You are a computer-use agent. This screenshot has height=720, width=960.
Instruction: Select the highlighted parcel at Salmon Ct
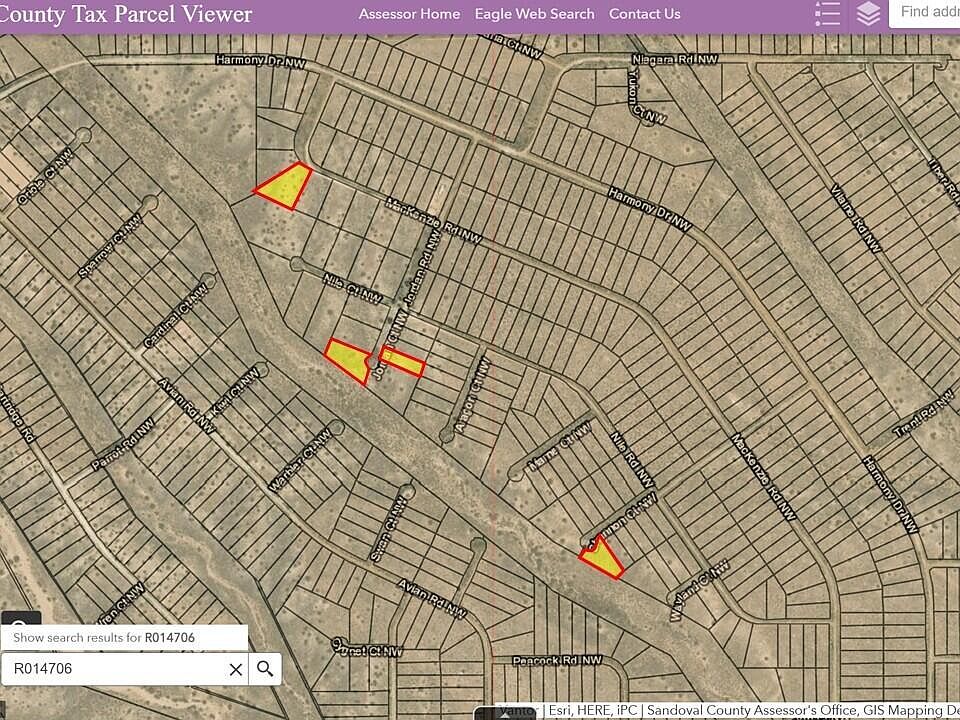602,557
